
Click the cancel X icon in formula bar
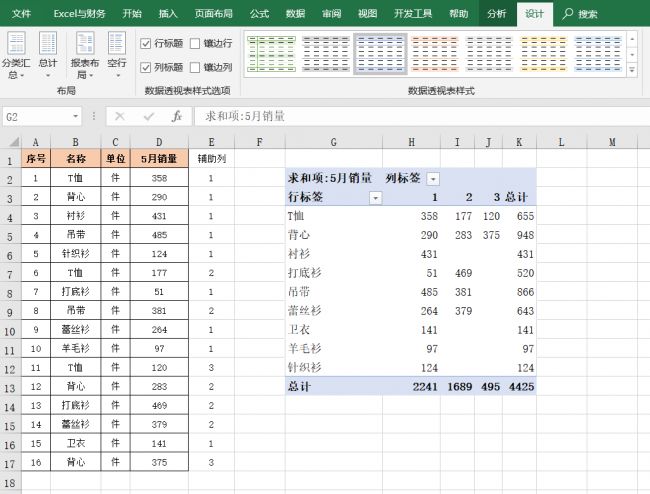[120, 116]
